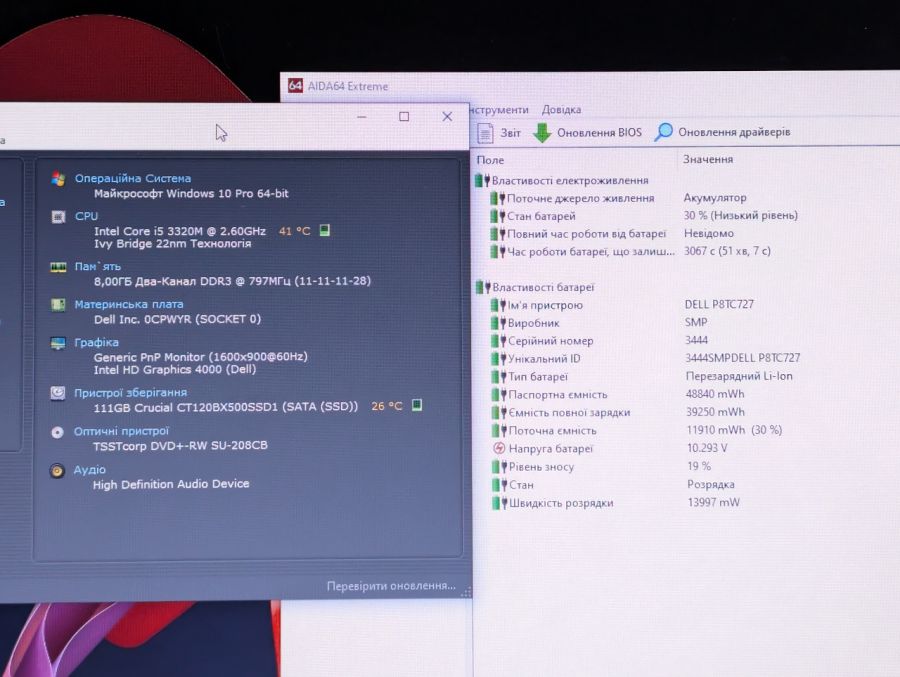
Task: Click the CPU chip icon in Speccy
Action: pos(58,216)
